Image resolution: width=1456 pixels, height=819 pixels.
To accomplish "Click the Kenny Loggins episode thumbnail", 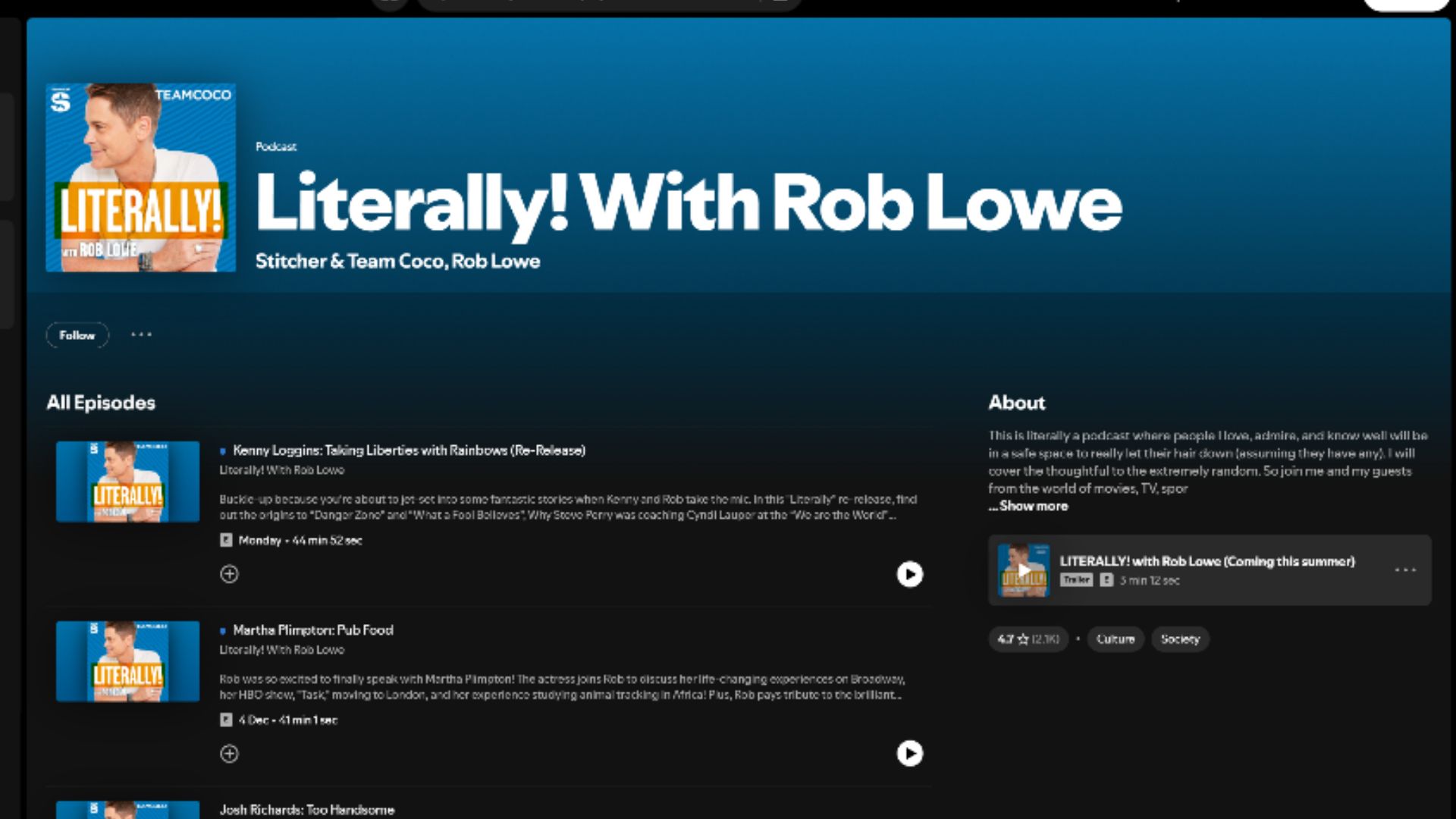I will click(128, 482).
